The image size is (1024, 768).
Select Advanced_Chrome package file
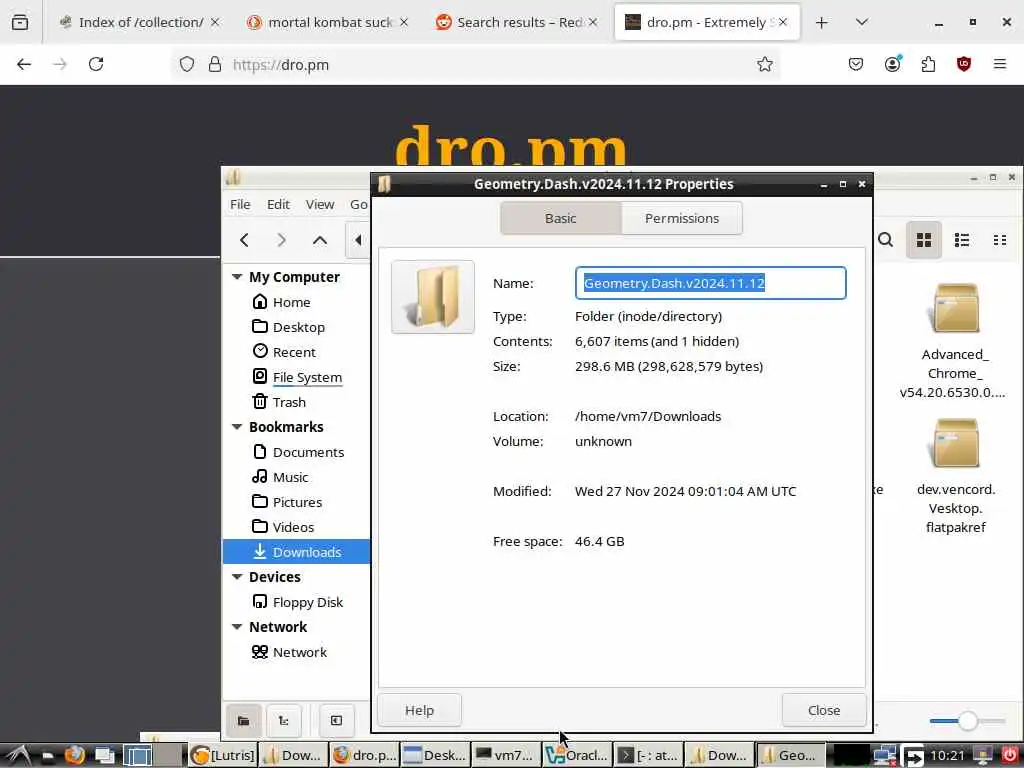point(955,341)
